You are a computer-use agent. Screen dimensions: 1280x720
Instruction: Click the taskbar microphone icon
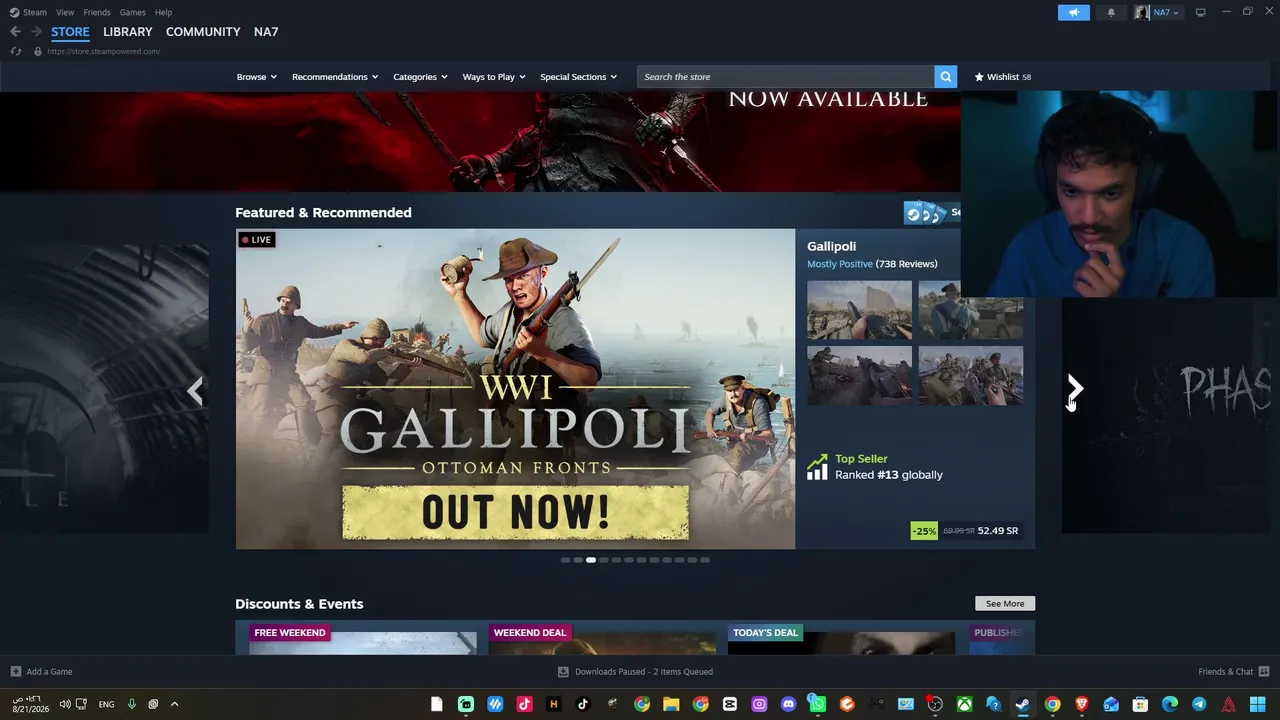(131, 704)
